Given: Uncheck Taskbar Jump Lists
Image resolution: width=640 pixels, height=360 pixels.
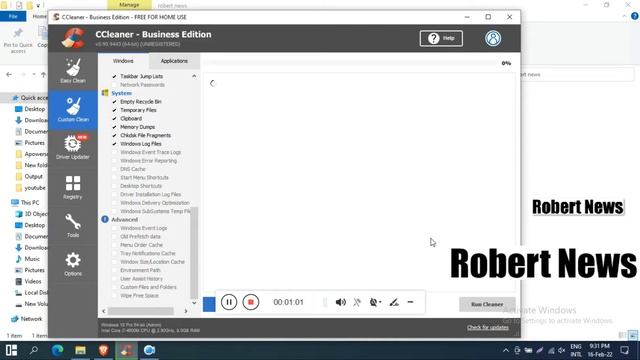Looking at the screenshot, I should (x=114, y=76).
